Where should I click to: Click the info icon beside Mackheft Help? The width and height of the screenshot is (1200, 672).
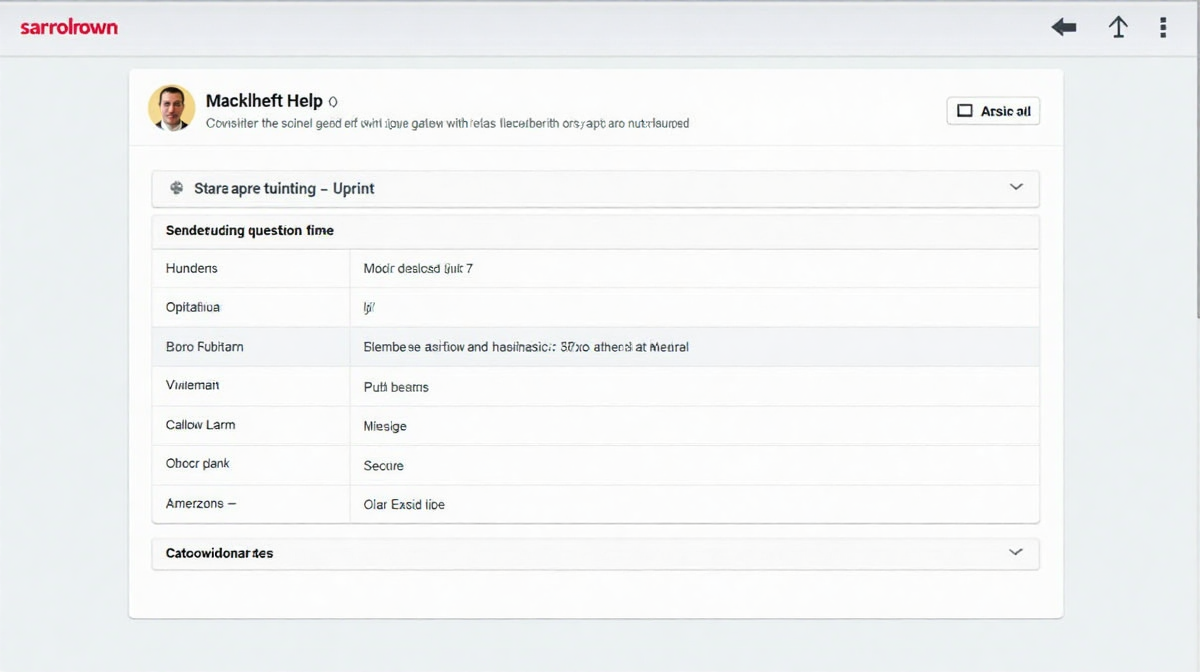pyautogui.click(x=333, y=102)
